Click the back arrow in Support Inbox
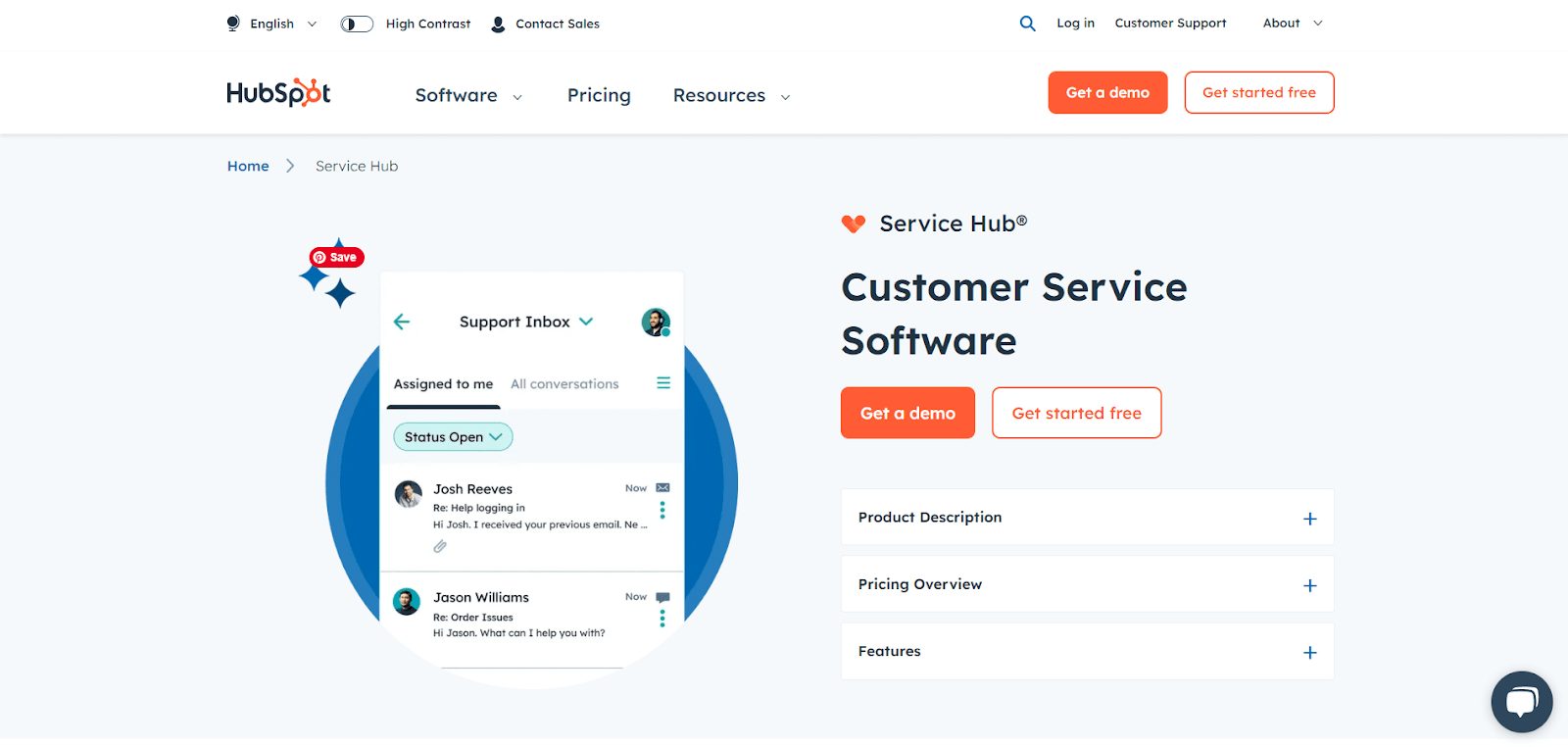The image size is (1568, 747). [x=402, y=322]
